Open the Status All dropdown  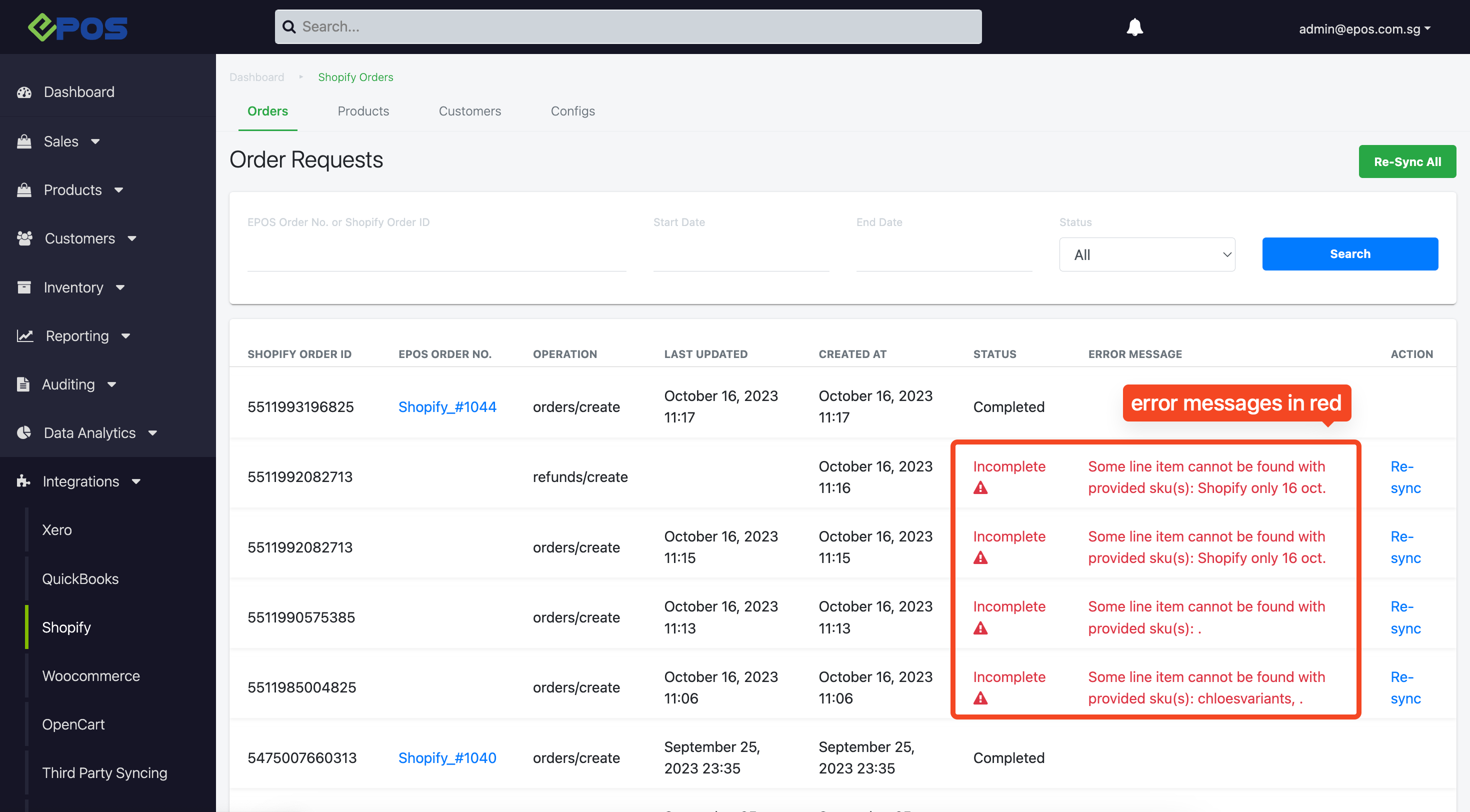click(1147, 254)
